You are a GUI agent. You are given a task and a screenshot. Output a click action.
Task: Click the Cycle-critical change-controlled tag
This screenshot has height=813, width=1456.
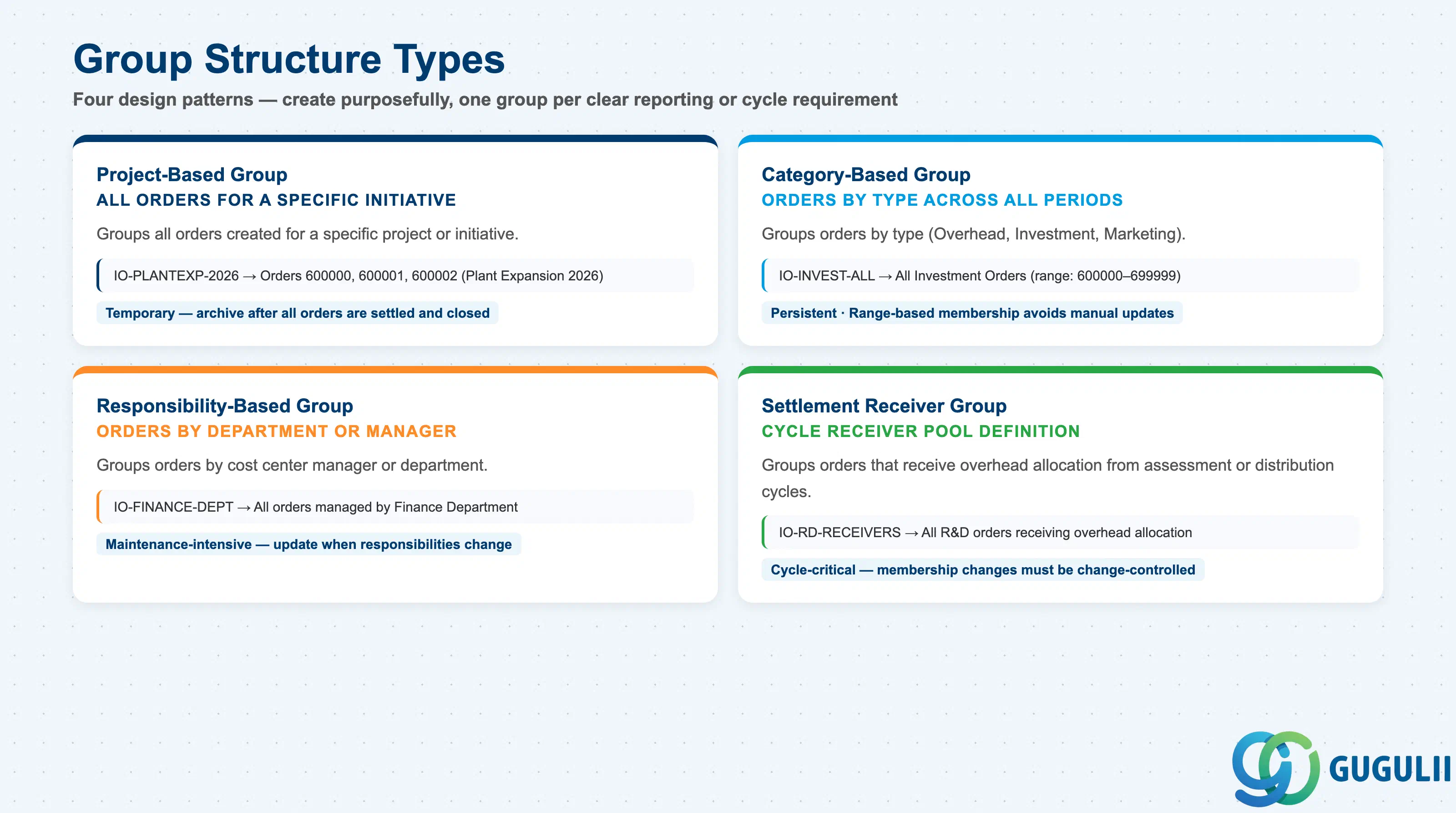[x=983, y=569]
